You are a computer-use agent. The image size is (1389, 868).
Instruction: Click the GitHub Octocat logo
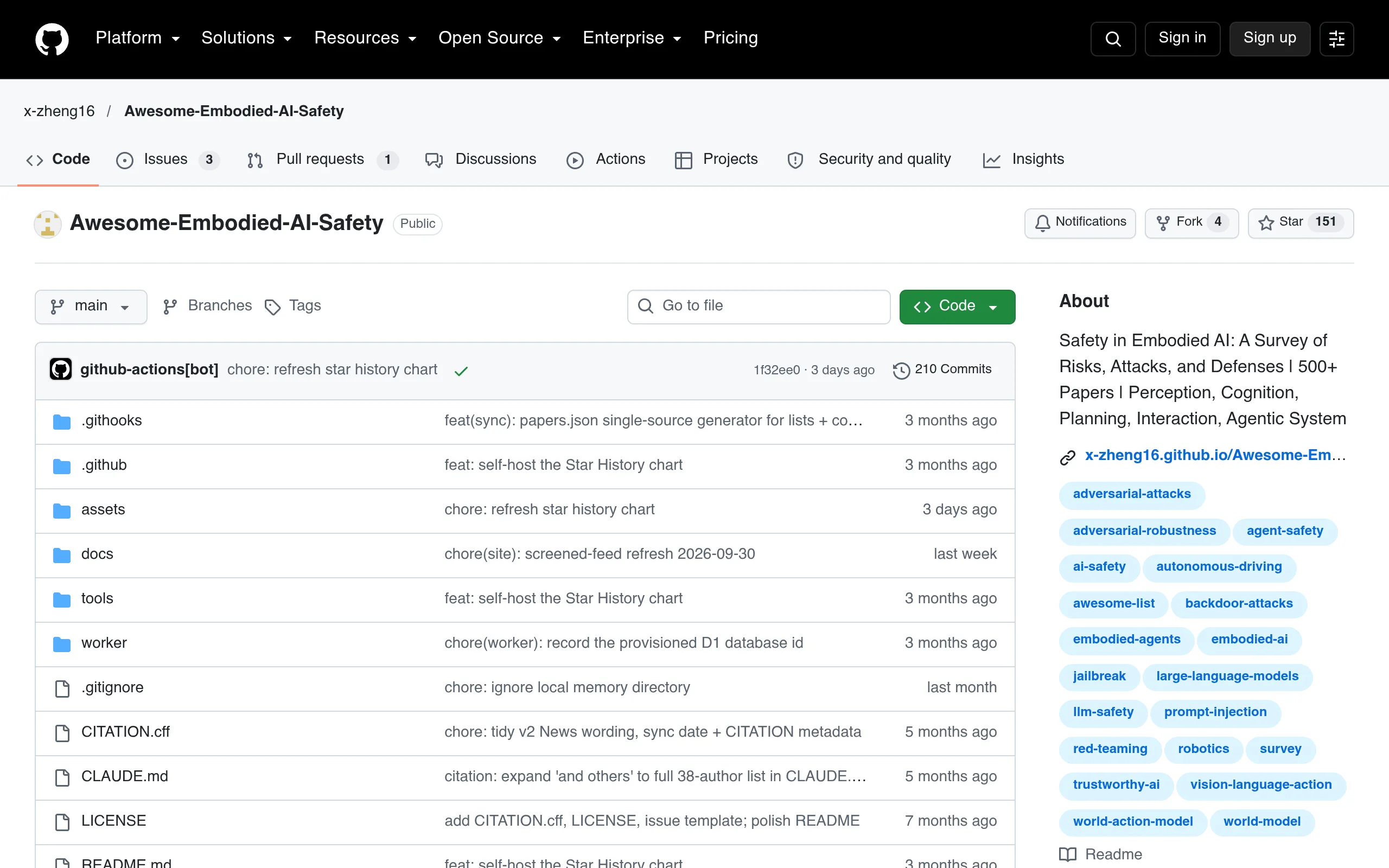click(x=52, y=39)
